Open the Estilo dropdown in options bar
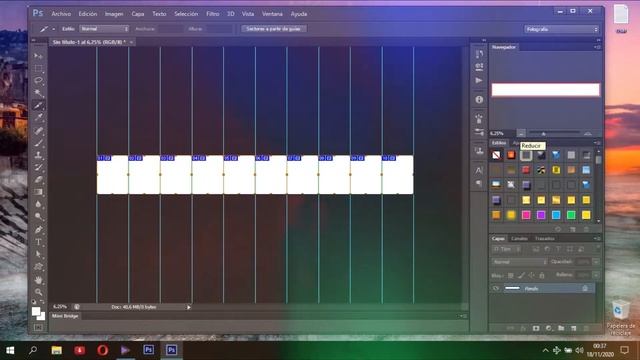This screenshot has height=360, width=640. click(x=104, y=29)
